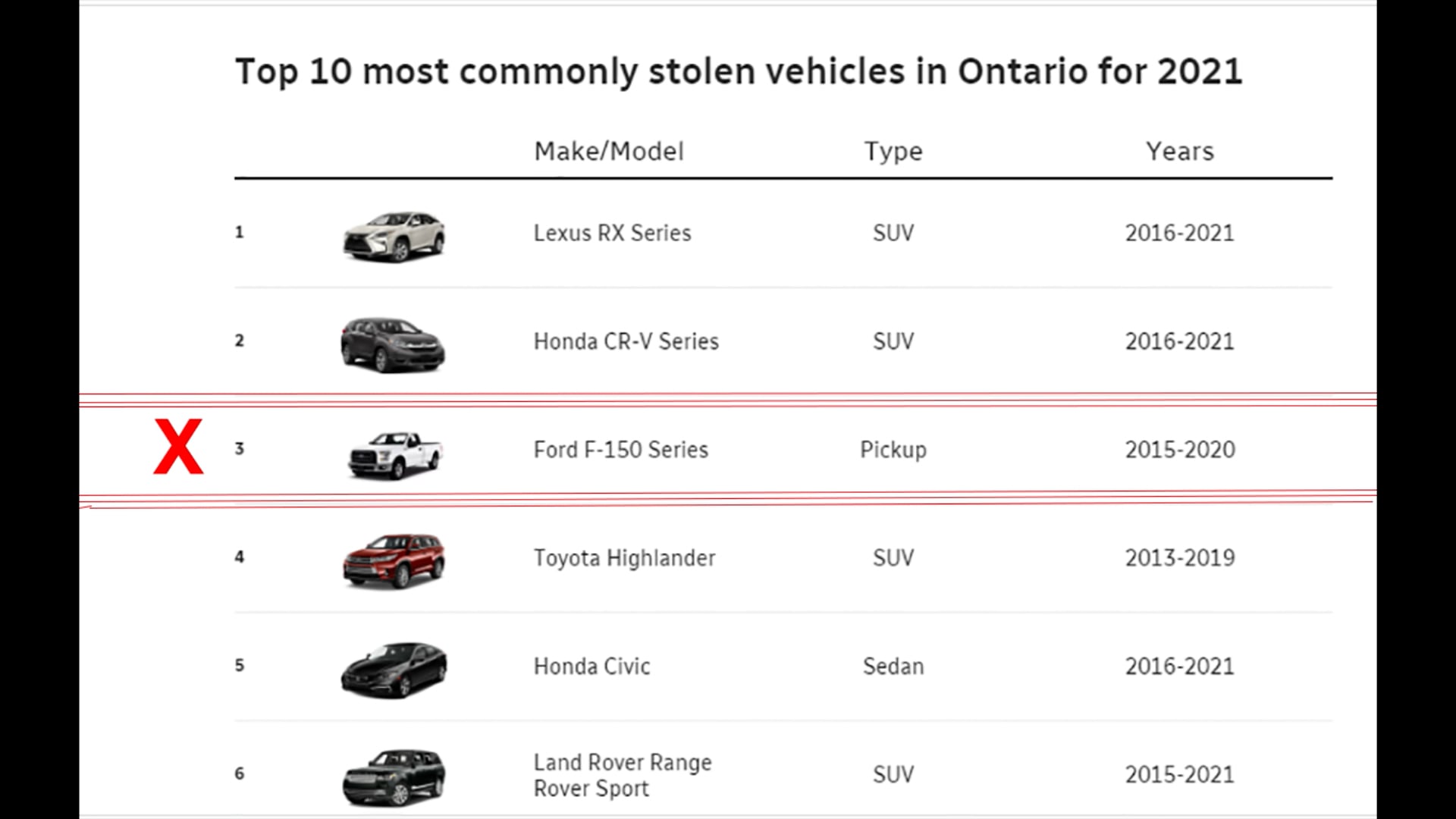
Task: Click the Lexus RX Series car image
Action: [394, 237]
